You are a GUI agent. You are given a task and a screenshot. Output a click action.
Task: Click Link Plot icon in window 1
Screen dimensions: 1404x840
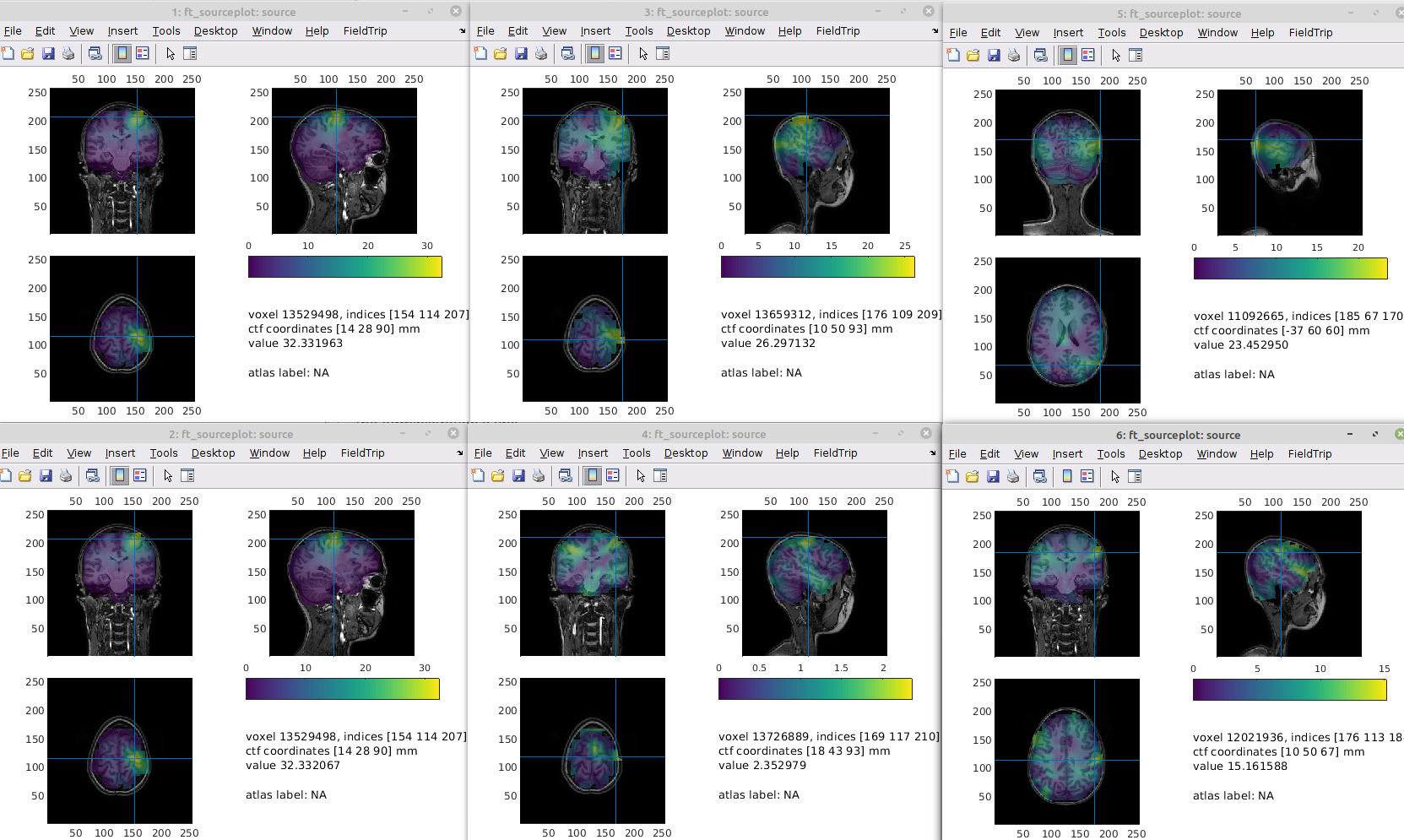95,53
